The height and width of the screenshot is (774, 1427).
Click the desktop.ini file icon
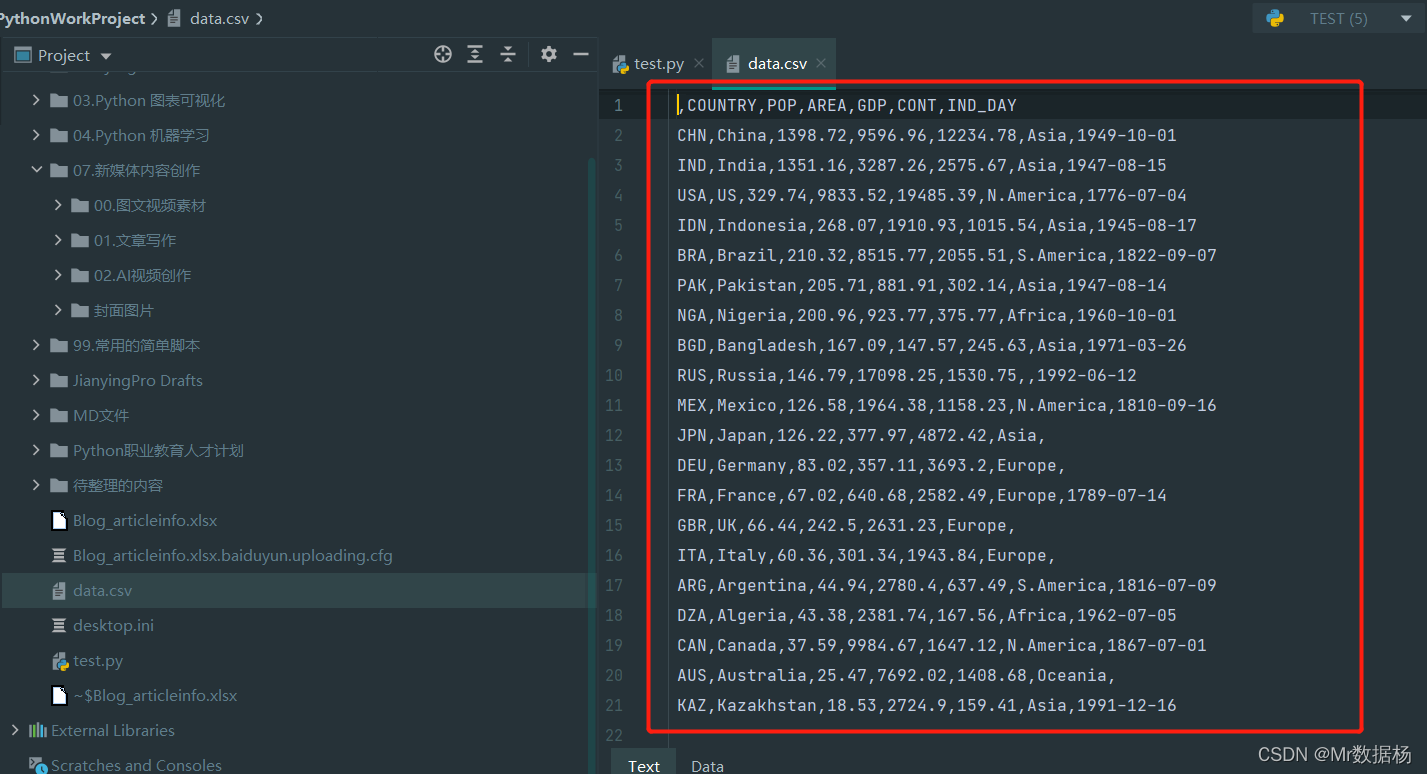tap(60, 625)
